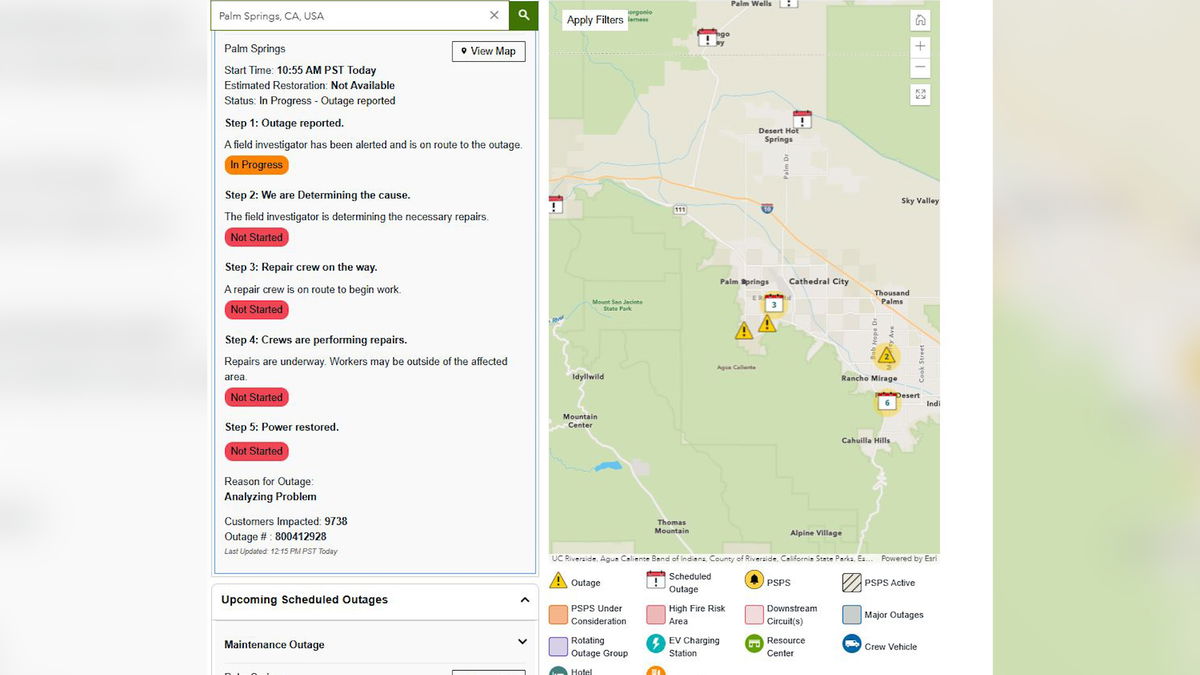This screenshot has width=1200, height=675.
Task: Click the Downstream Circuit(s) legend swatch
Action: pyautogui.click(x=754, y=614)
